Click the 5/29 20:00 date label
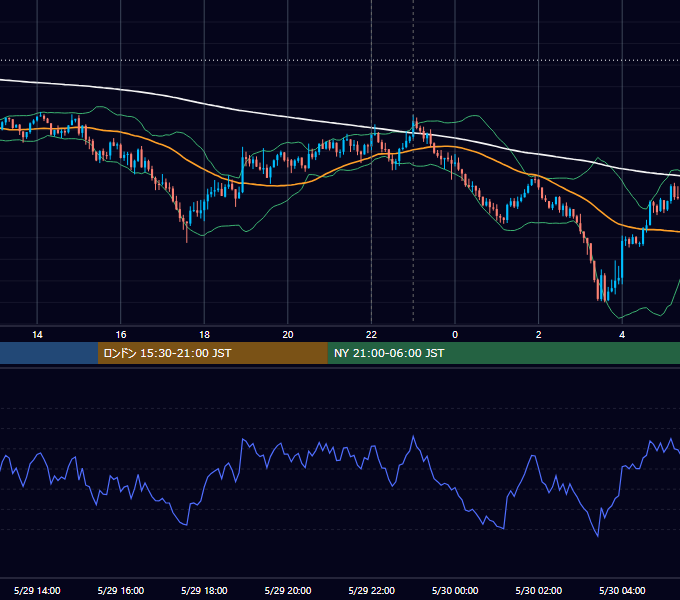 coord(288,590)
